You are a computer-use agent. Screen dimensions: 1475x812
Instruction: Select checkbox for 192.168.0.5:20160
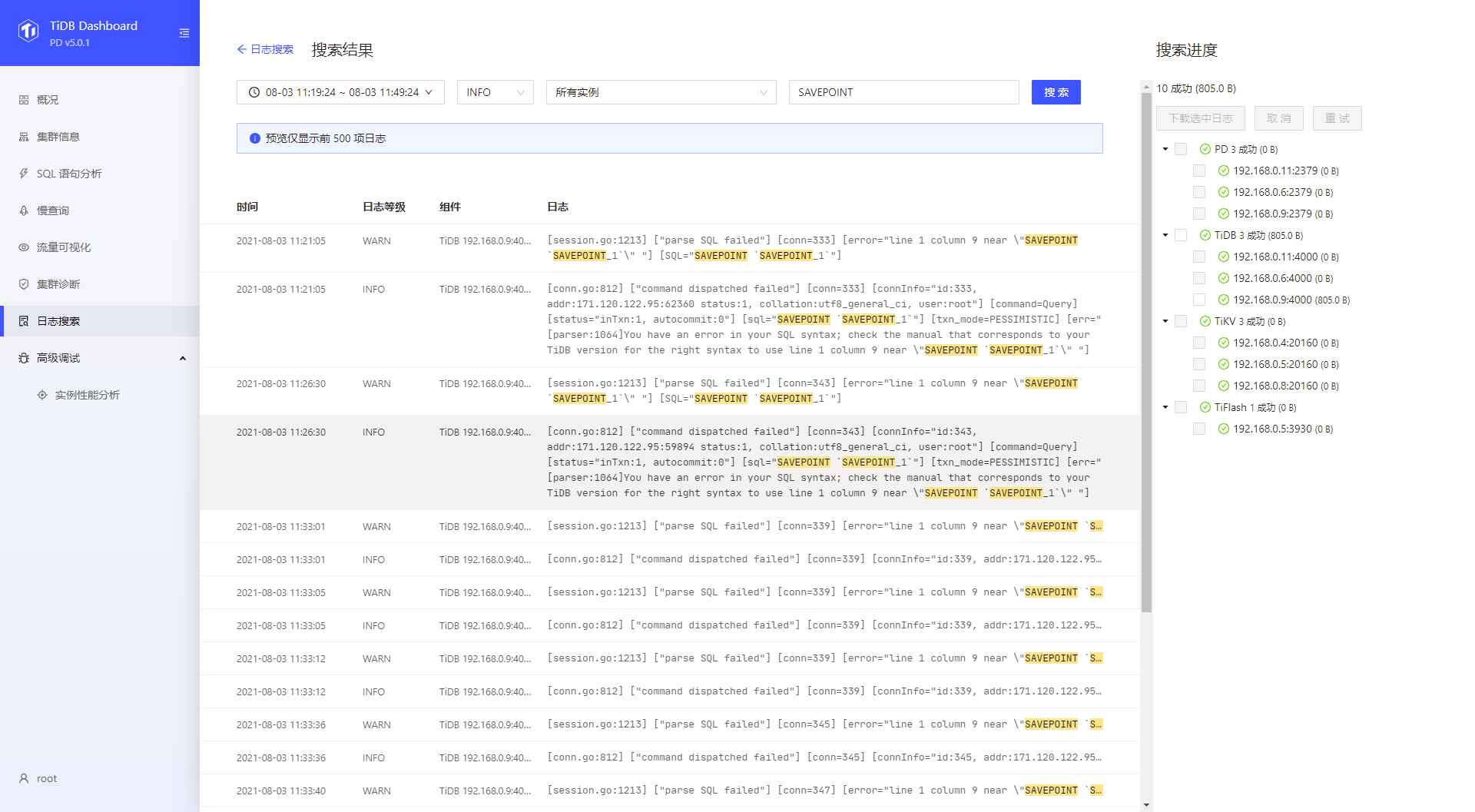coord(1199,364)
